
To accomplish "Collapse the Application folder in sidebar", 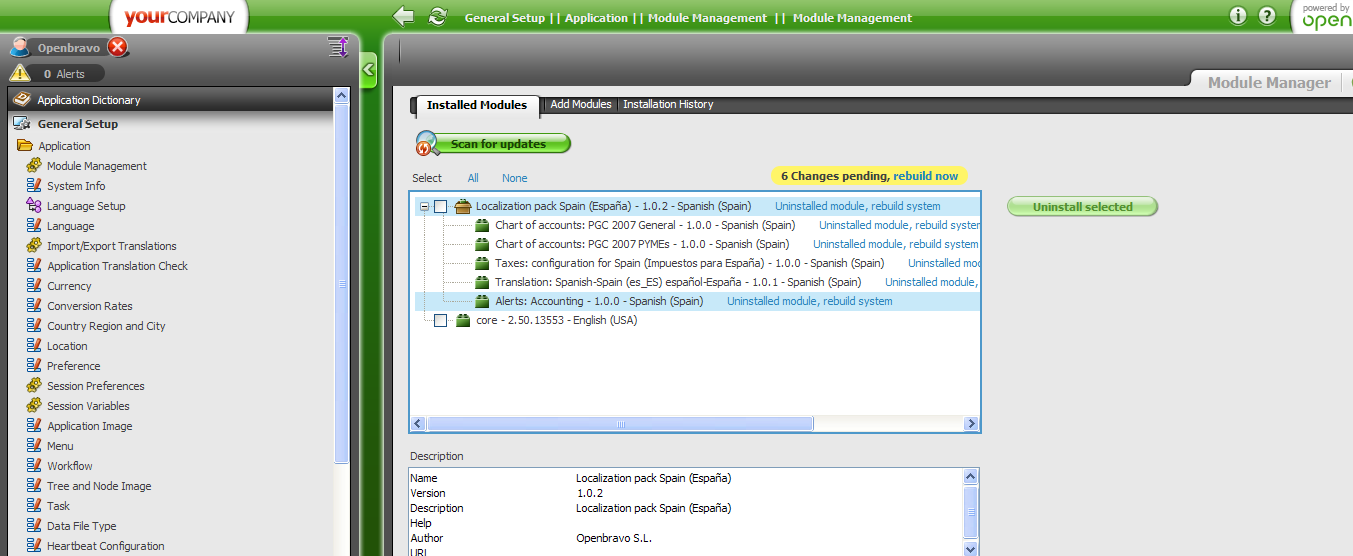I will [25, 146].
